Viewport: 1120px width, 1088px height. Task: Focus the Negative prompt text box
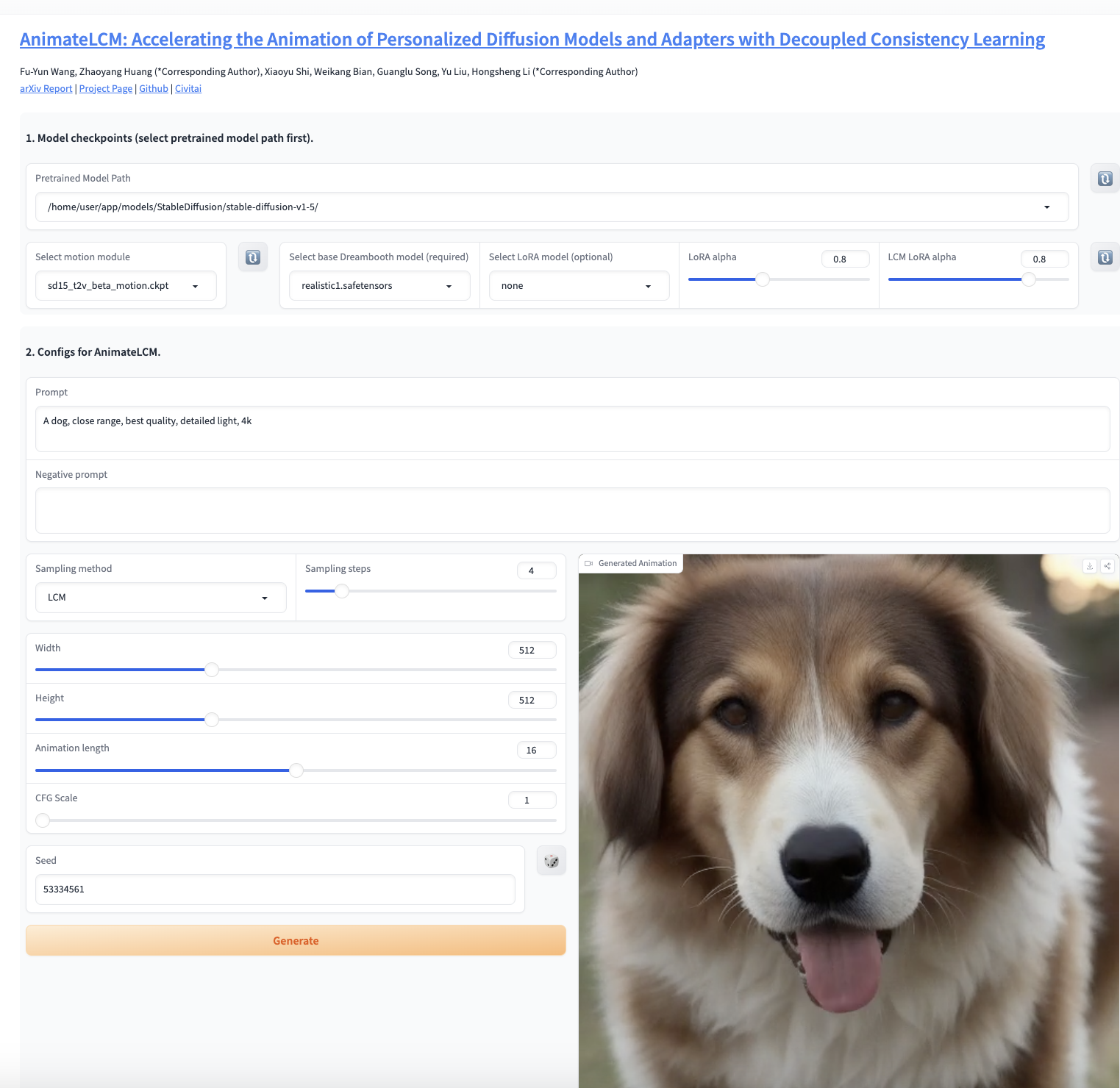pos(572,511)
